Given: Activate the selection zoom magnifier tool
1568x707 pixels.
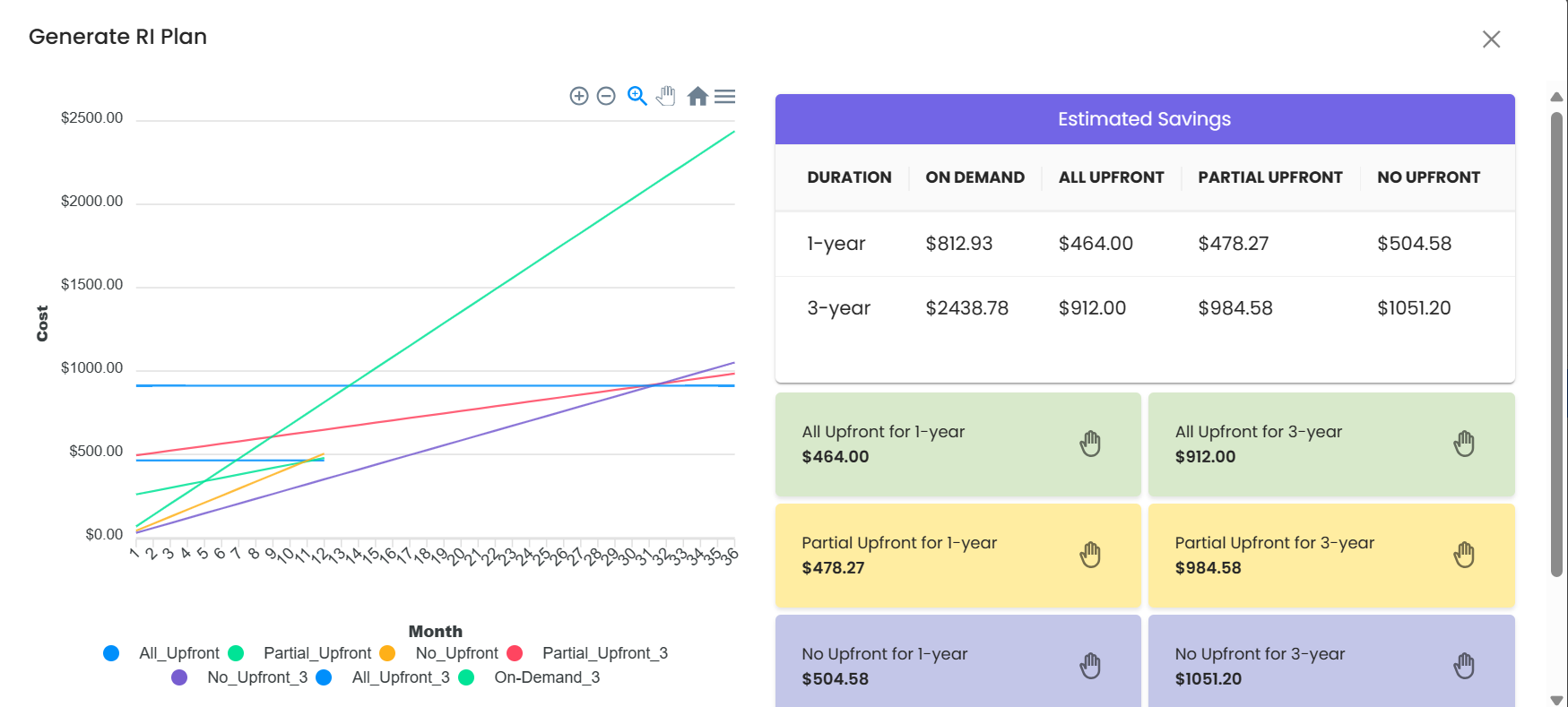Looking at the screenshot, I should [637, 96].
